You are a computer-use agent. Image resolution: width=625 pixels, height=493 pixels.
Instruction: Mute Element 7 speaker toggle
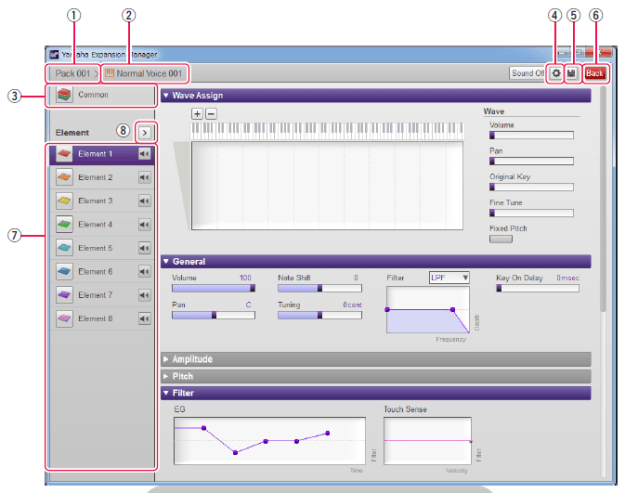click(144, 295)
